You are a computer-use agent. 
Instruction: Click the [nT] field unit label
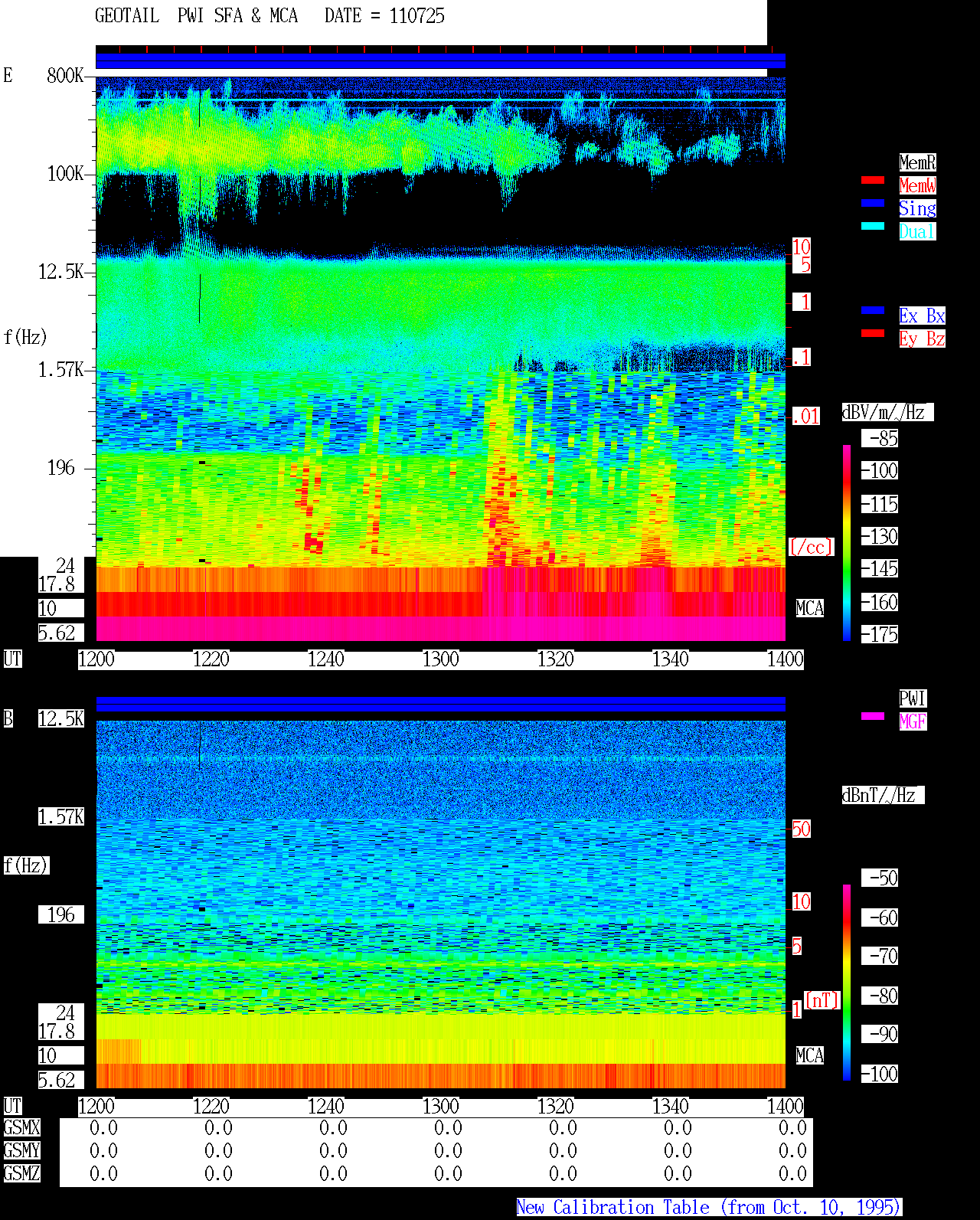coord(822,1000)
